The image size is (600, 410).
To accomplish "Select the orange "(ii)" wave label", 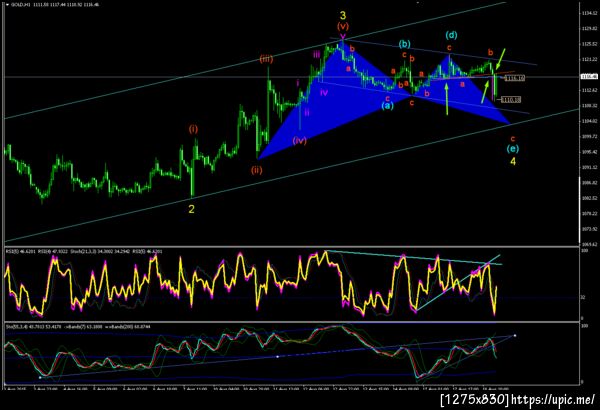I will (x=257, y=170).
